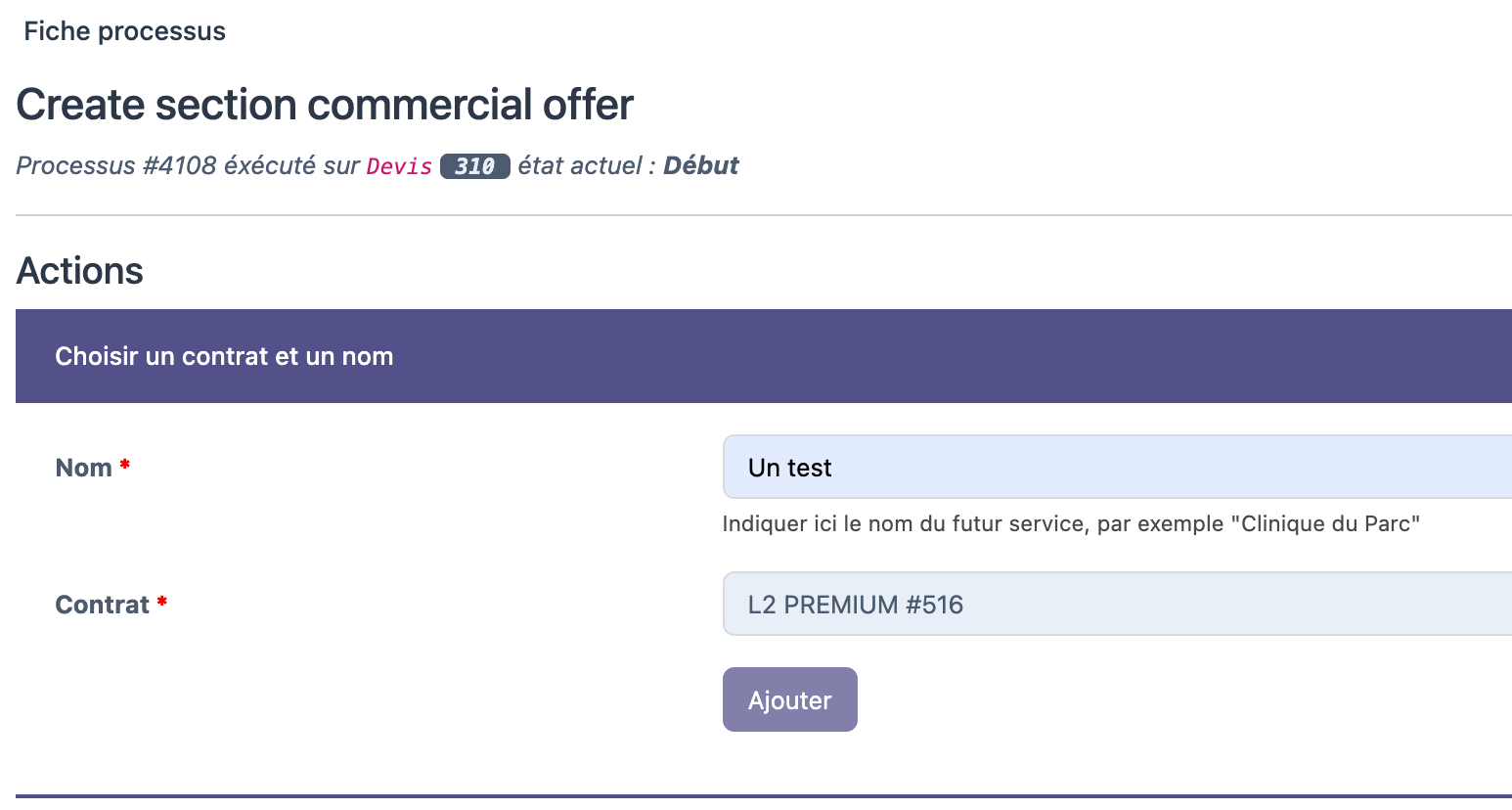
Task: Click the Contrat field label
Action: (102, 605)
